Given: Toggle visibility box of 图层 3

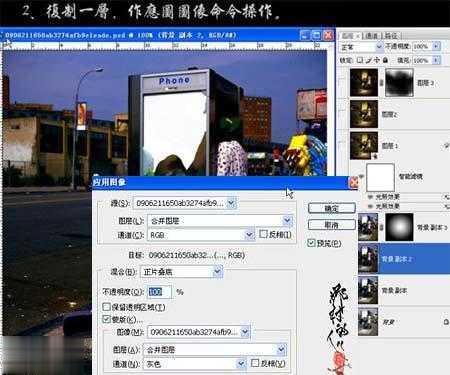Looking at the screenshot, I should 342,83.
